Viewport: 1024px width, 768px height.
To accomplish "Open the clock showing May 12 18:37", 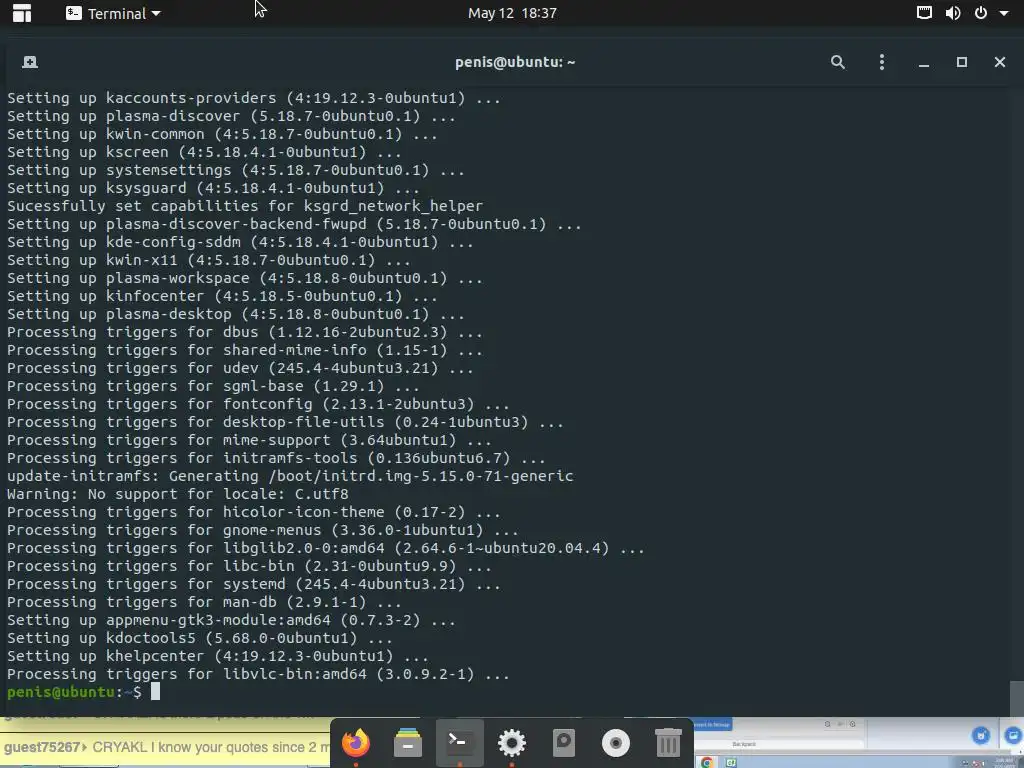I will click(x=512, y=13).
